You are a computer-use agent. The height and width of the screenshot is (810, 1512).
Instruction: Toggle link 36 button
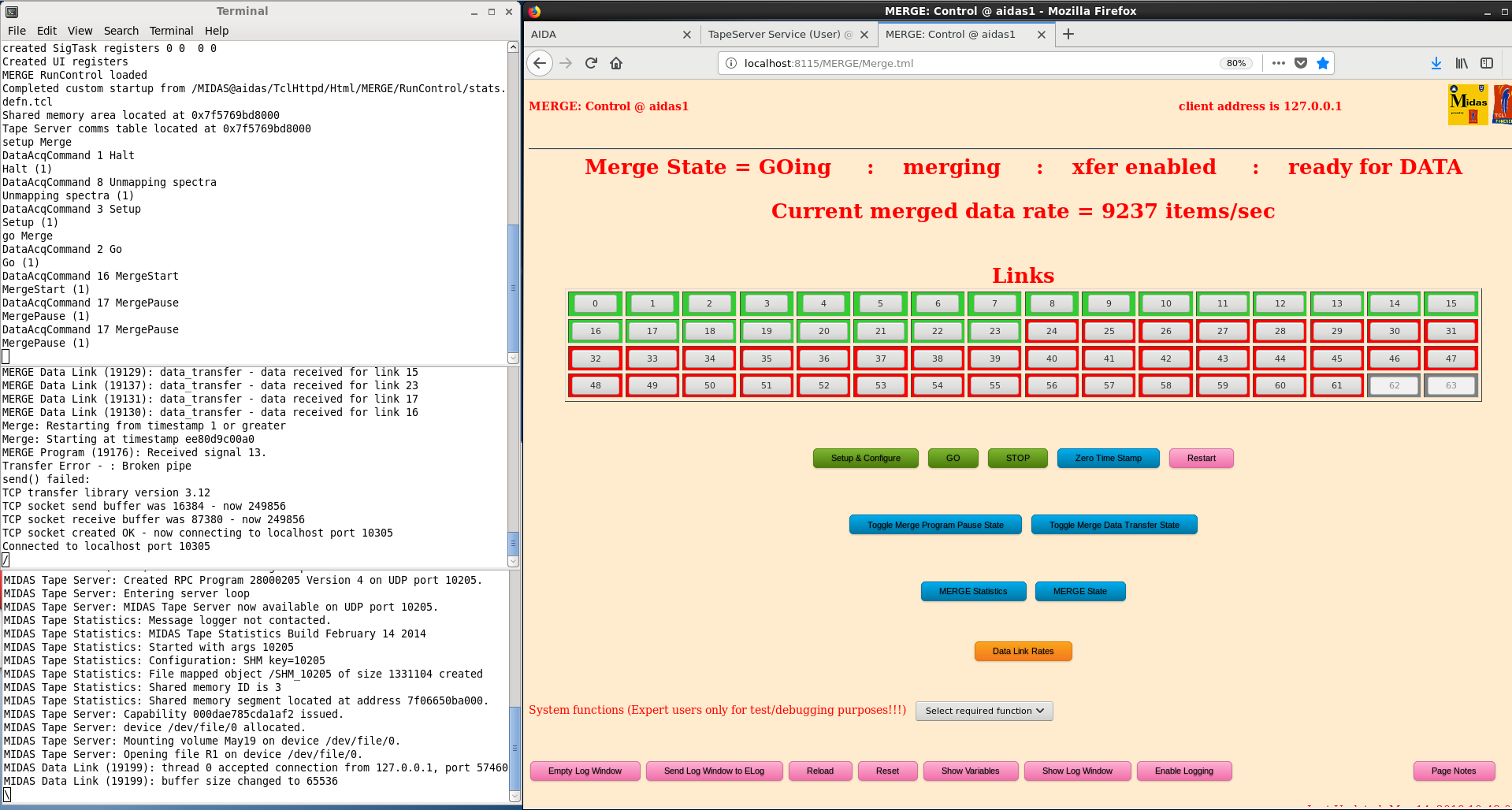(823, 359)
